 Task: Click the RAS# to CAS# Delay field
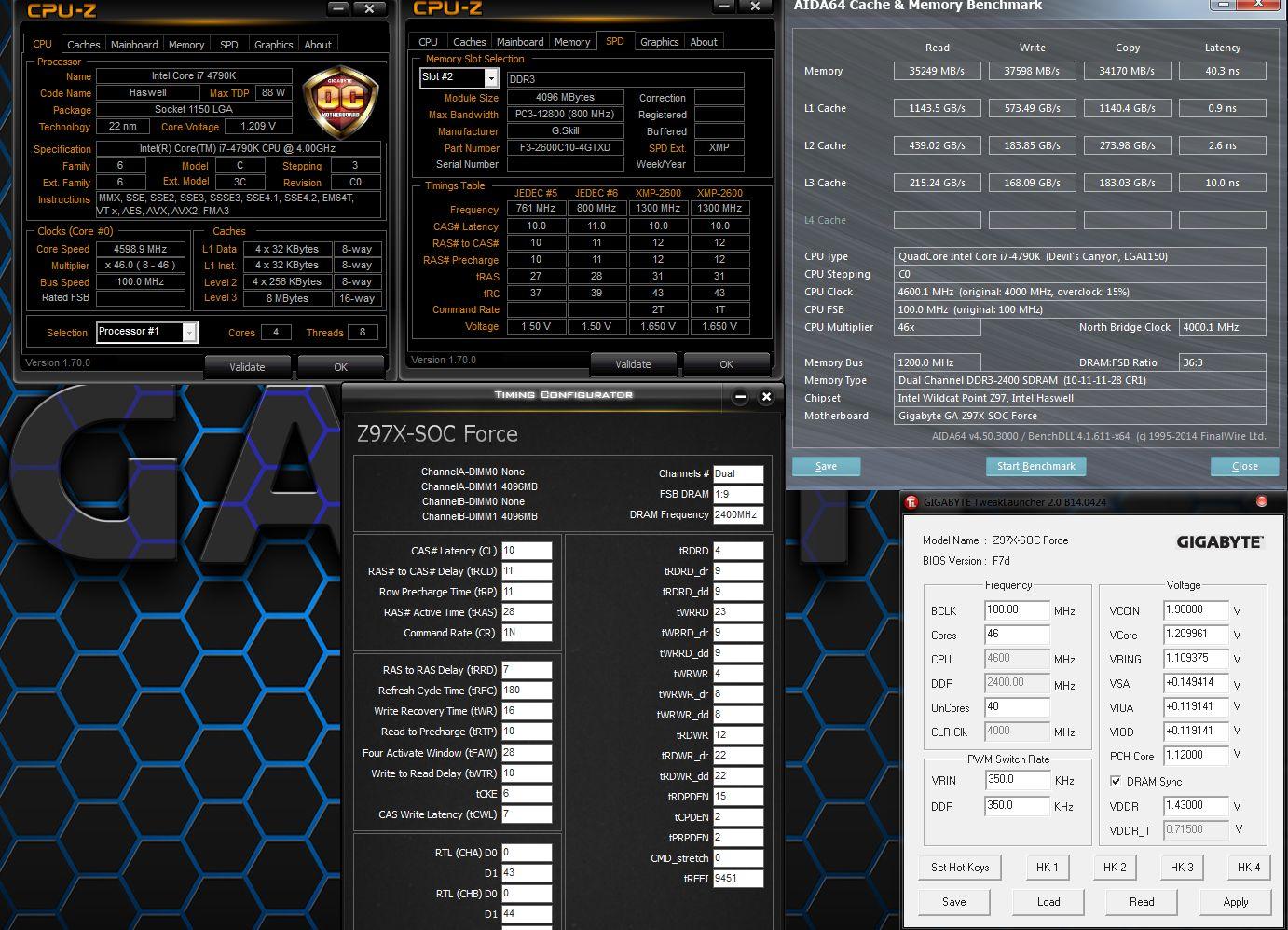click(x=527, y=571)
